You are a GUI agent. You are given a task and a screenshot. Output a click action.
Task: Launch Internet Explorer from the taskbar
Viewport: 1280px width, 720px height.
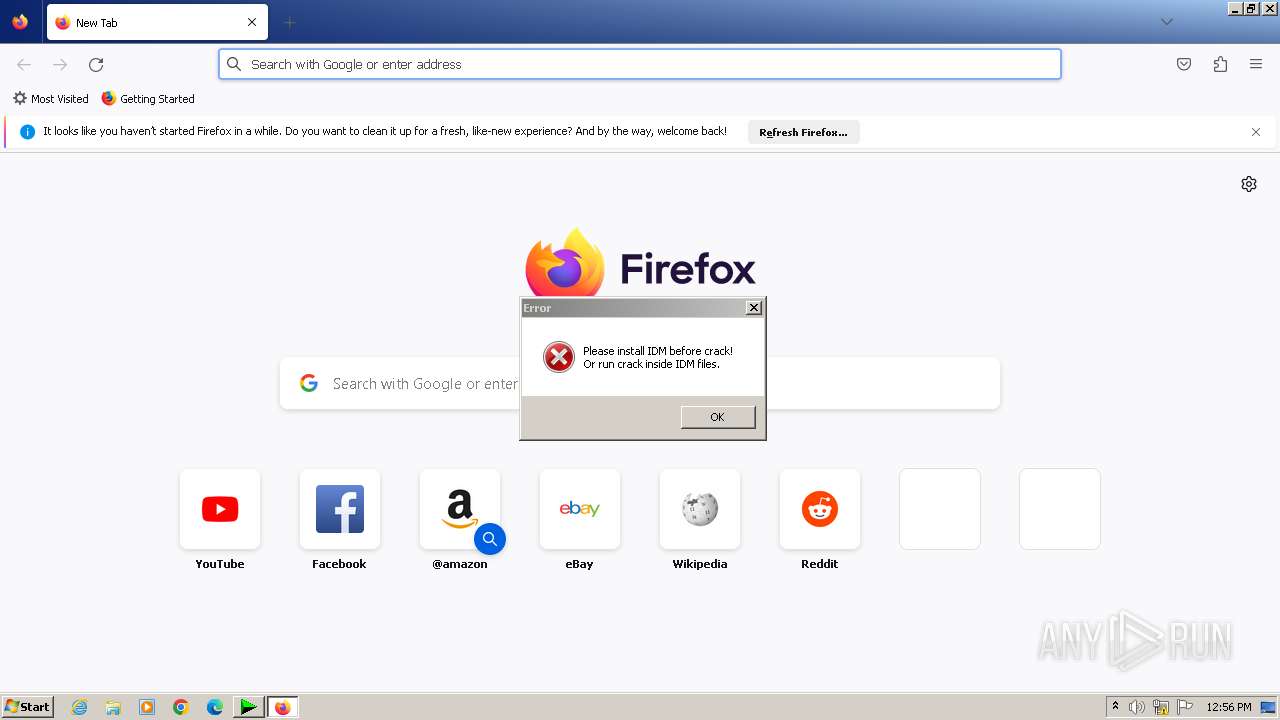pos(80,707)
